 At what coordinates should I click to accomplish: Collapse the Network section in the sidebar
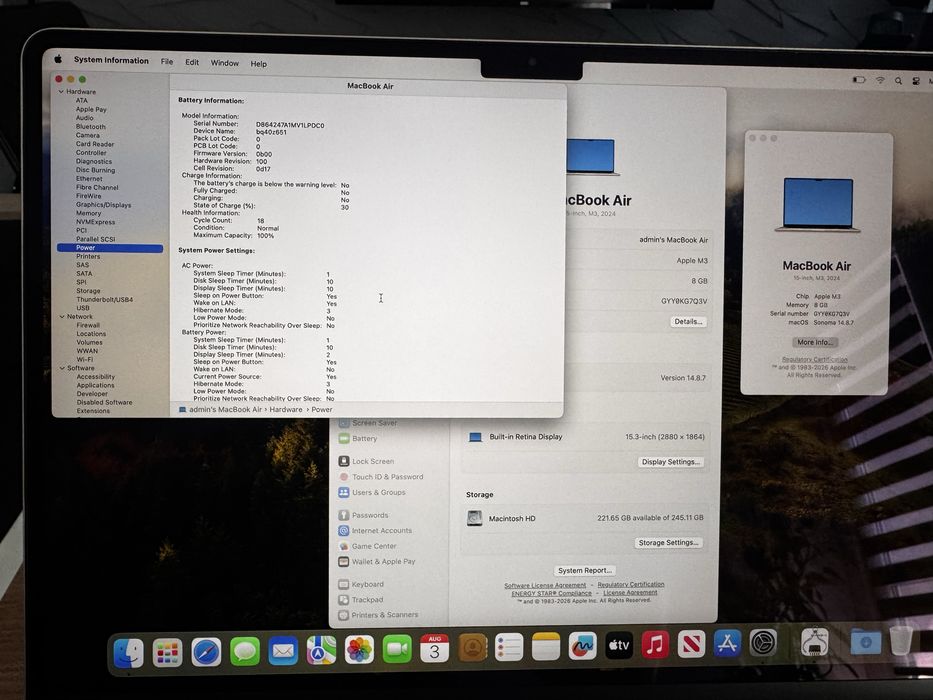pyautogui.click(x=62, y=317)
